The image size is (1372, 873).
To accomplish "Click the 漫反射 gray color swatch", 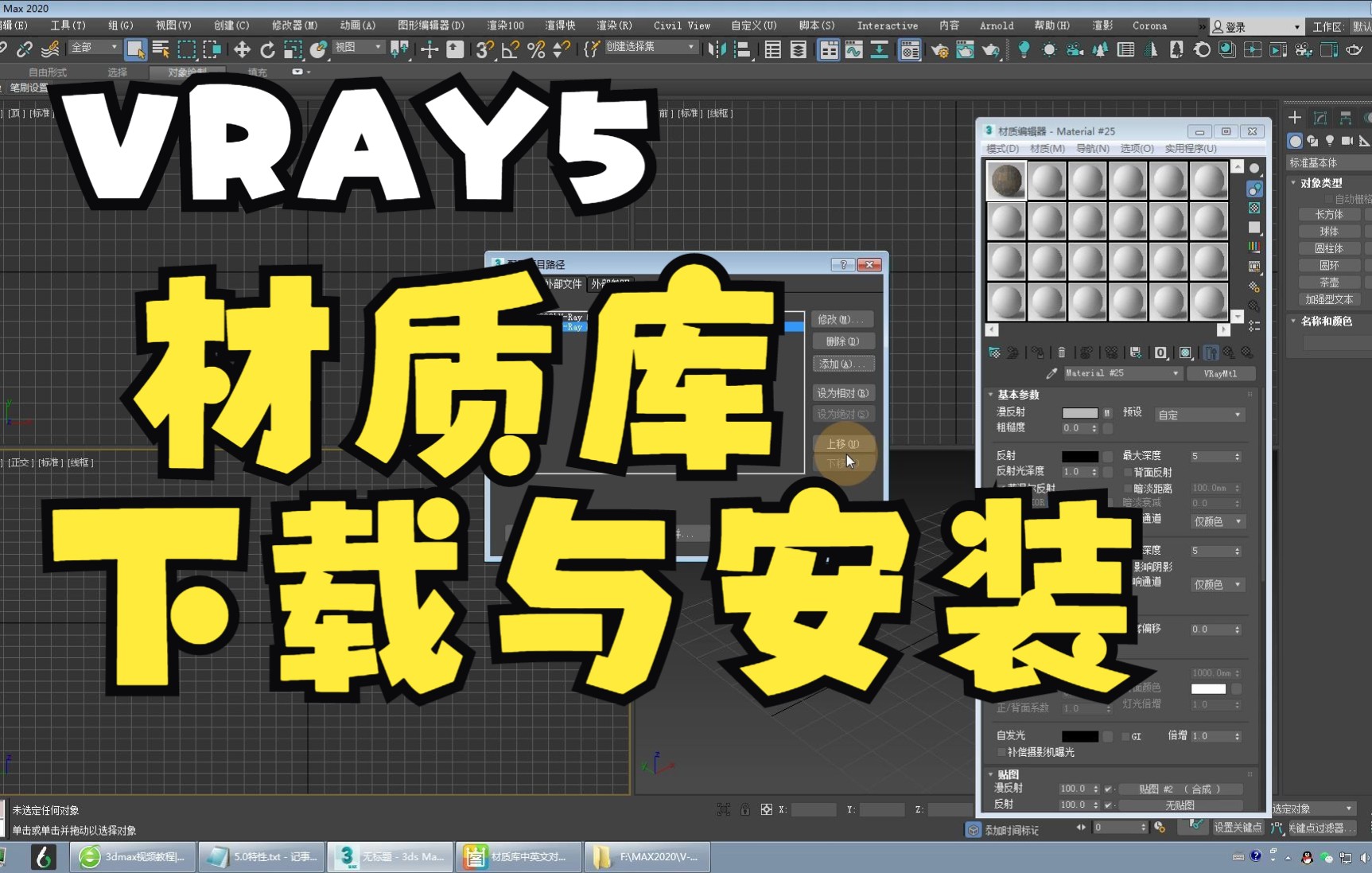I will pos(1079,412).
